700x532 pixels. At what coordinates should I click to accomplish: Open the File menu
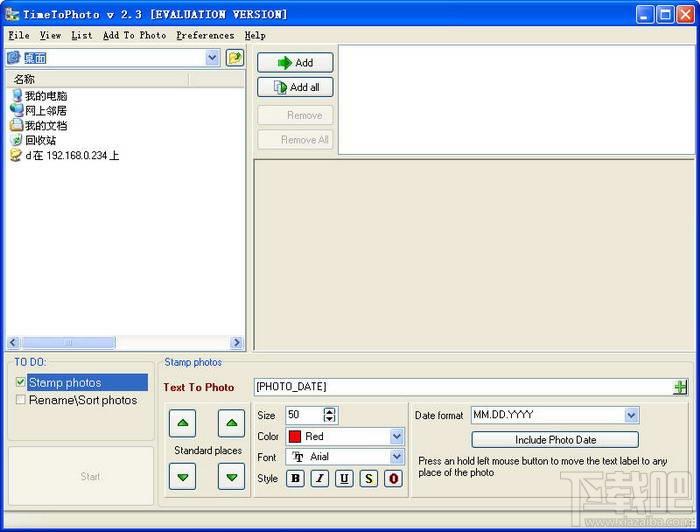(19, 35)
